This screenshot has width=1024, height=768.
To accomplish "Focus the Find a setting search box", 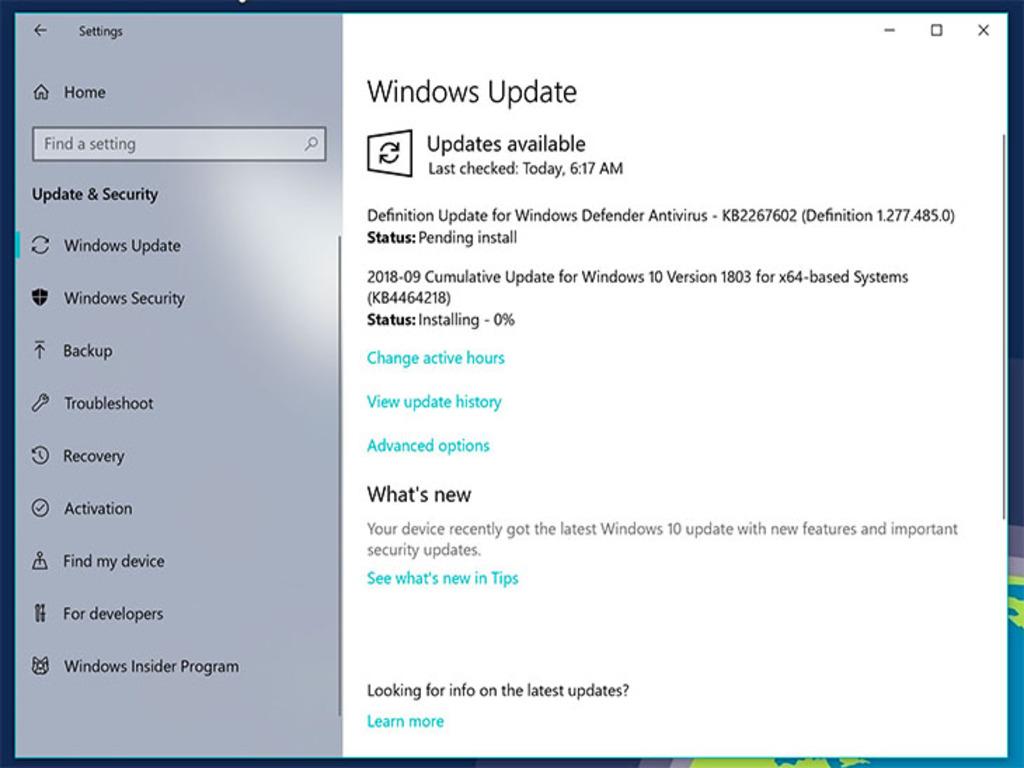I will pyautogui.click(x=170, y=144).
